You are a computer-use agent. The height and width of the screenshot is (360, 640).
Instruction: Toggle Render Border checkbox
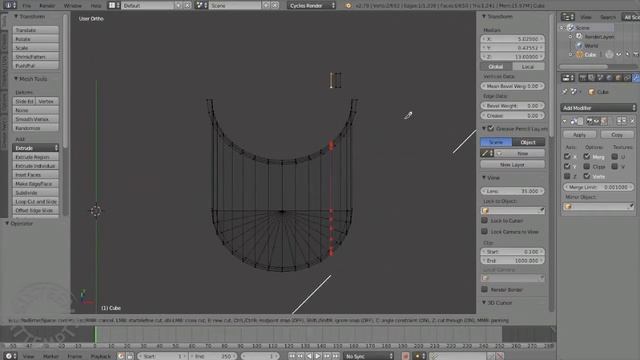click(x=484, y=289)
